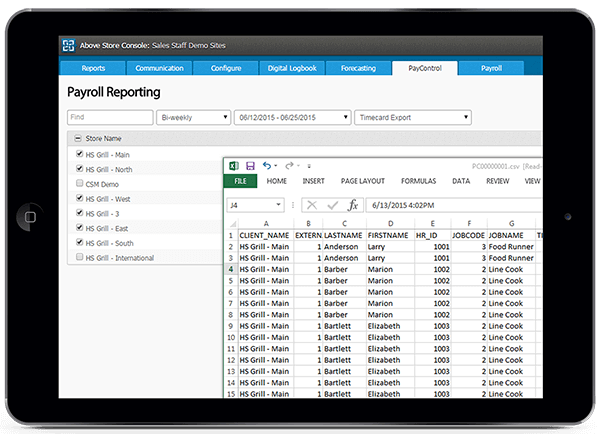Uncheck the HS Grill - North store
The width and height of the screenshot is (600, 434).
click(79, 168)
